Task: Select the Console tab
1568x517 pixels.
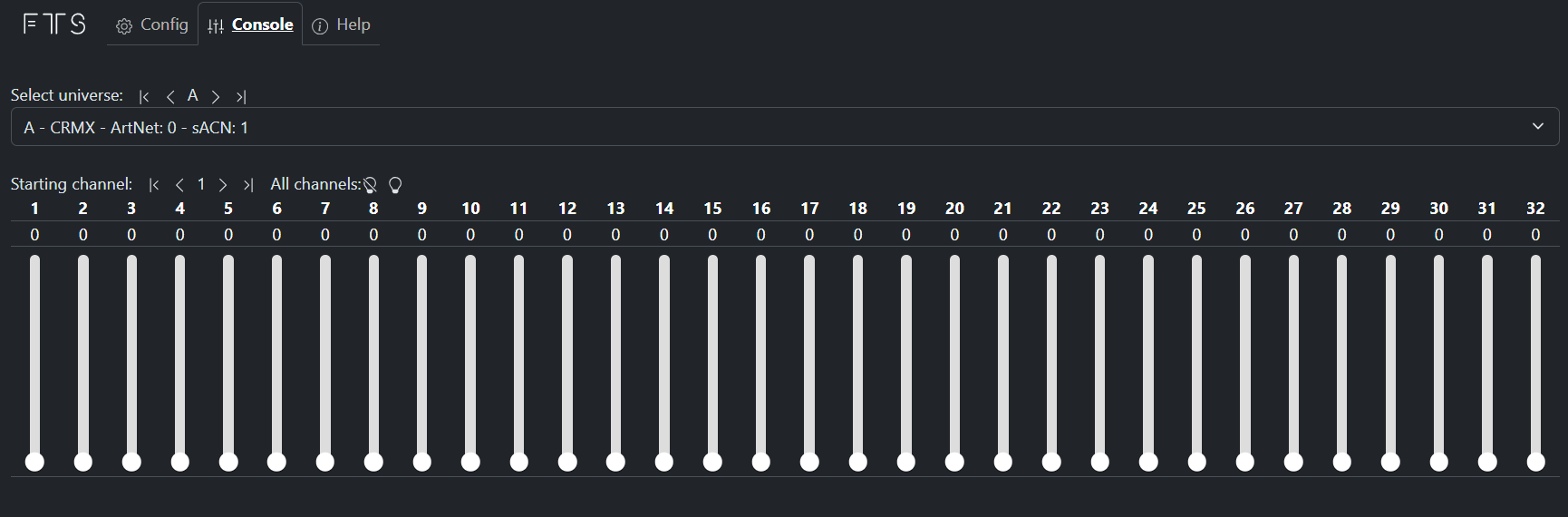Action: pos(251,24)
